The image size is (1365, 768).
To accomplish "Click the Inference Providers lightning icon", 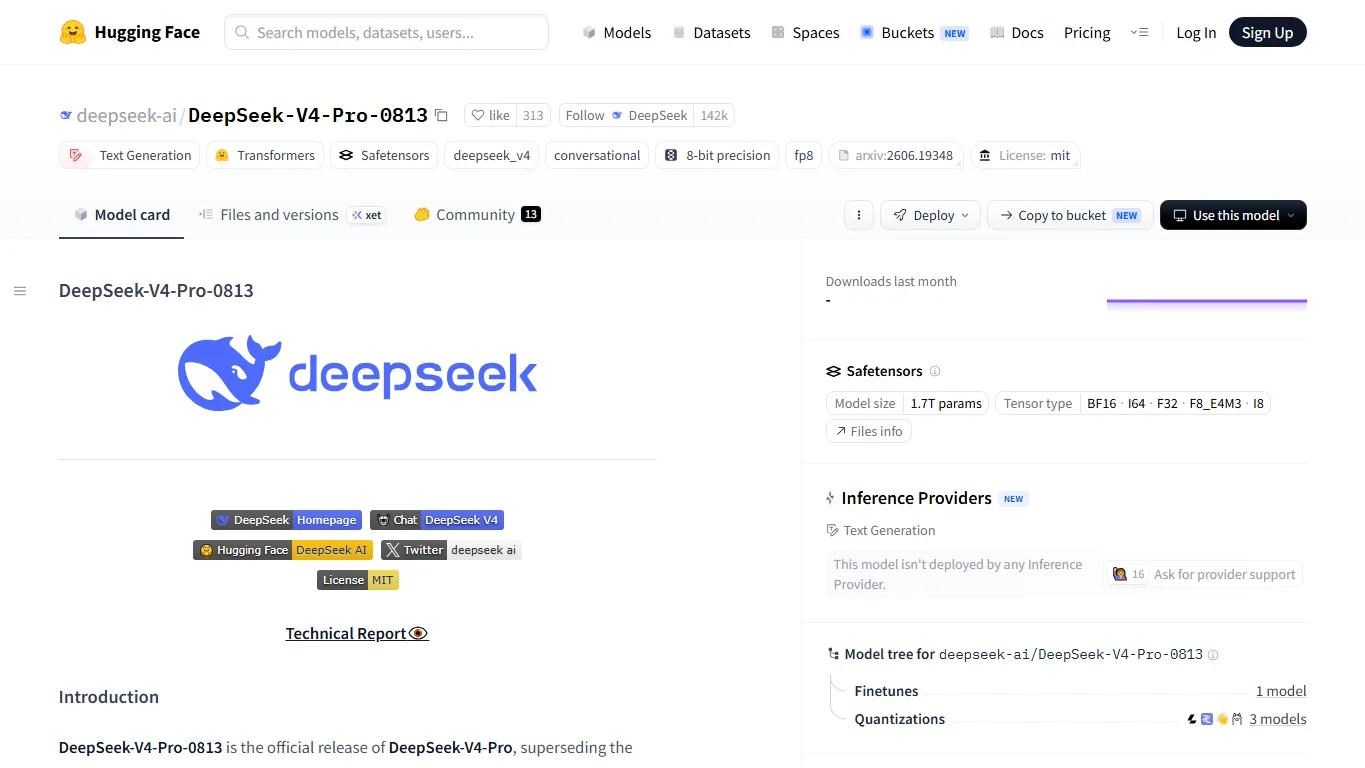I will (830, 498).
